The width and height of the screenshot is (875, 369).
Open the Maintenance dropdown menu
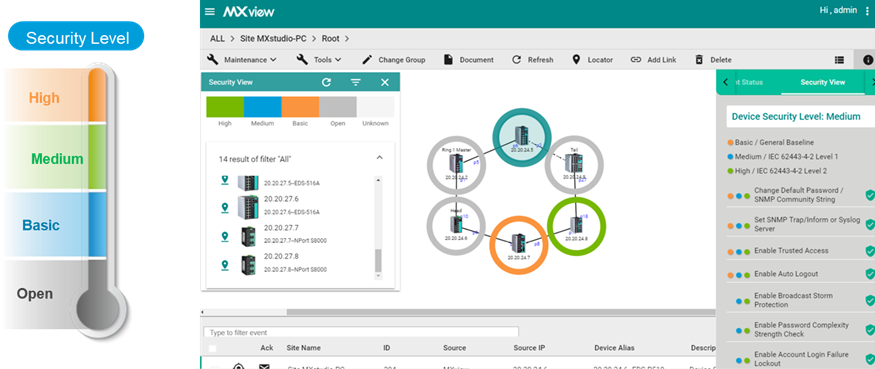(x=242, y=60)
